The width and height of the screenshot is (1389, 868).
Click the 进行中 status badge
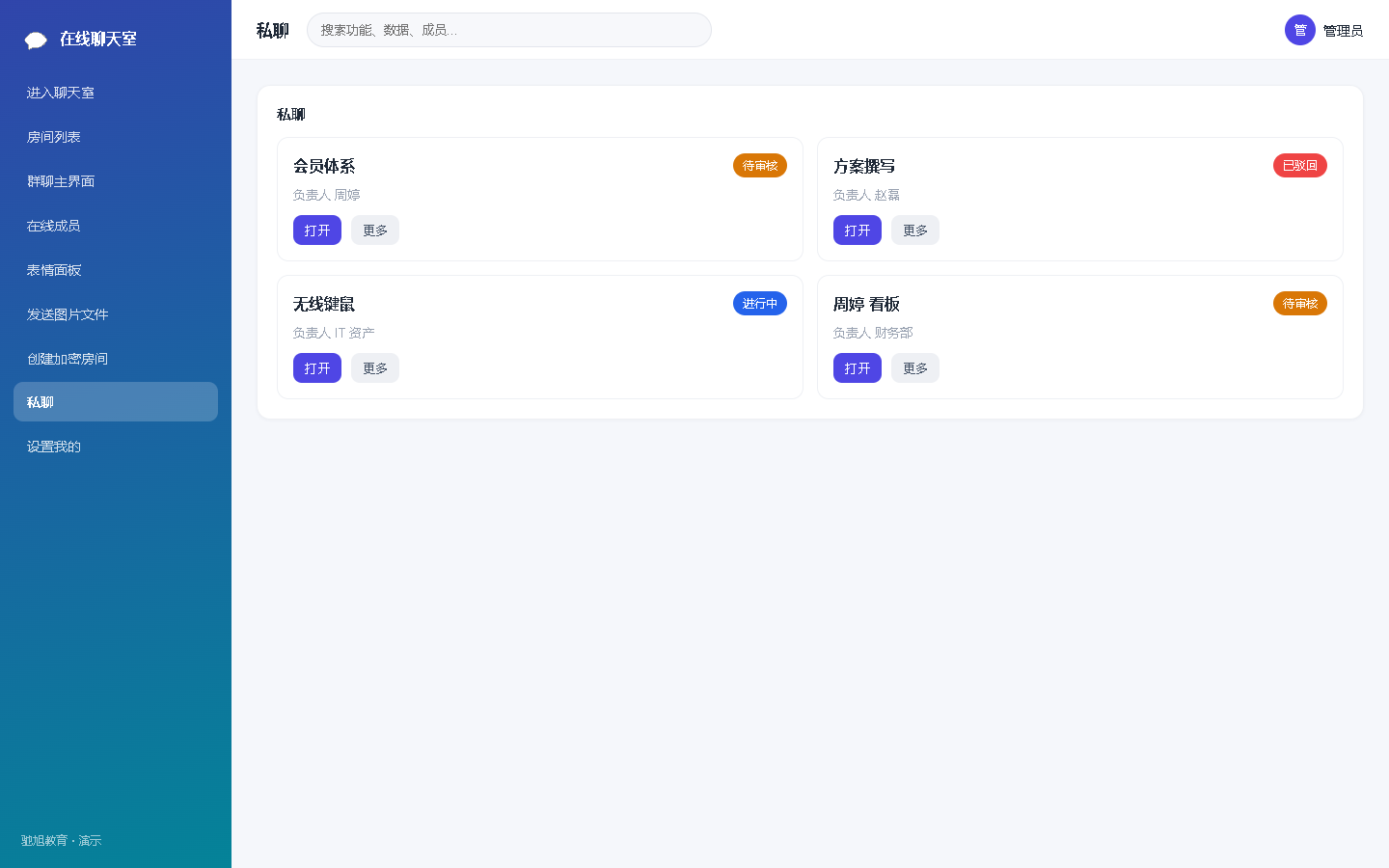(760, 304)
